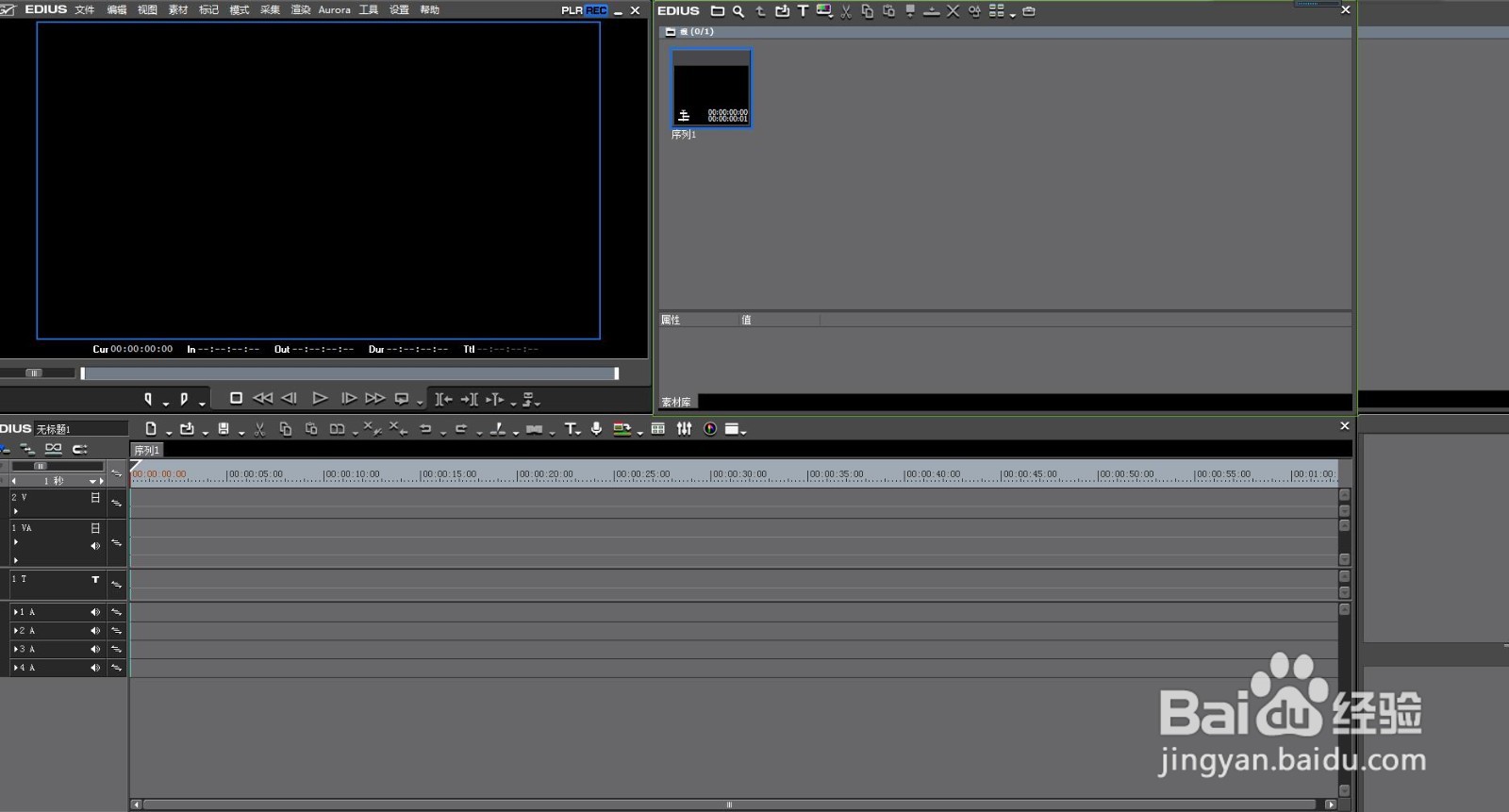Open the dropdown next to open project icon
This screenshot has width=1509, height=812.
click(x=205, y=432)
